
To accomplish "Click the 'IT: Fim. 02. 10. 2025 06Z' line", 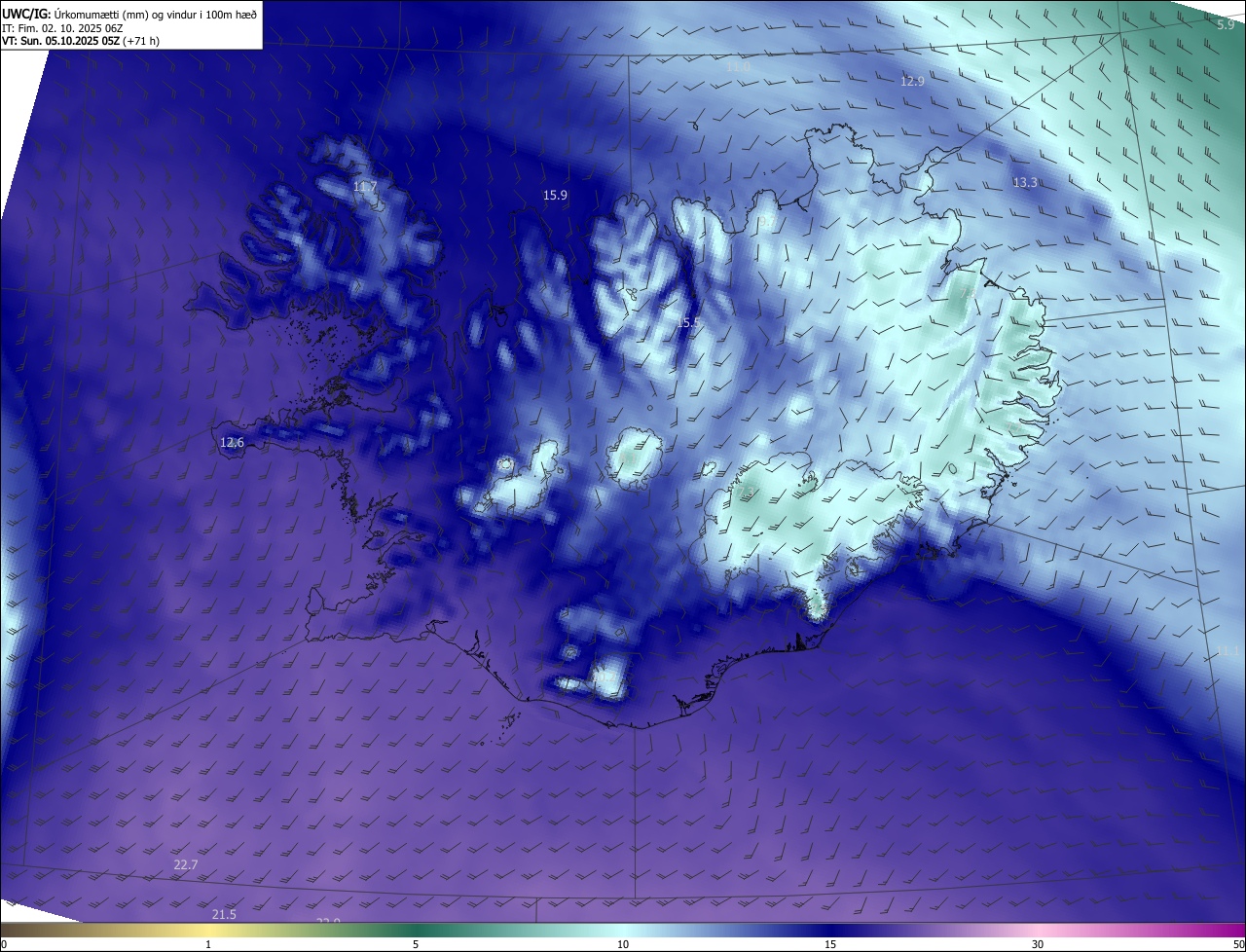I will (x=64, y=27).
